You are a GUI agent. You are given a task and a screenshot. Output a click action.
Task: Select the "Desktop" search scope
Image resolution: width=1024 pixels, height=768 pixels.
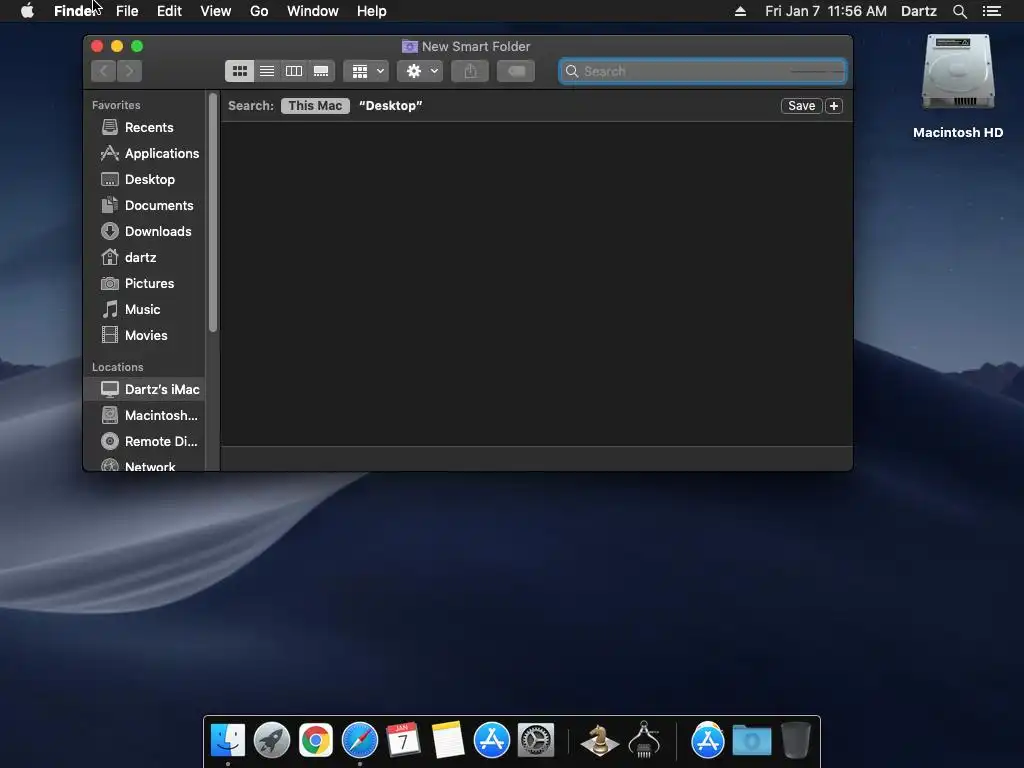391,106
